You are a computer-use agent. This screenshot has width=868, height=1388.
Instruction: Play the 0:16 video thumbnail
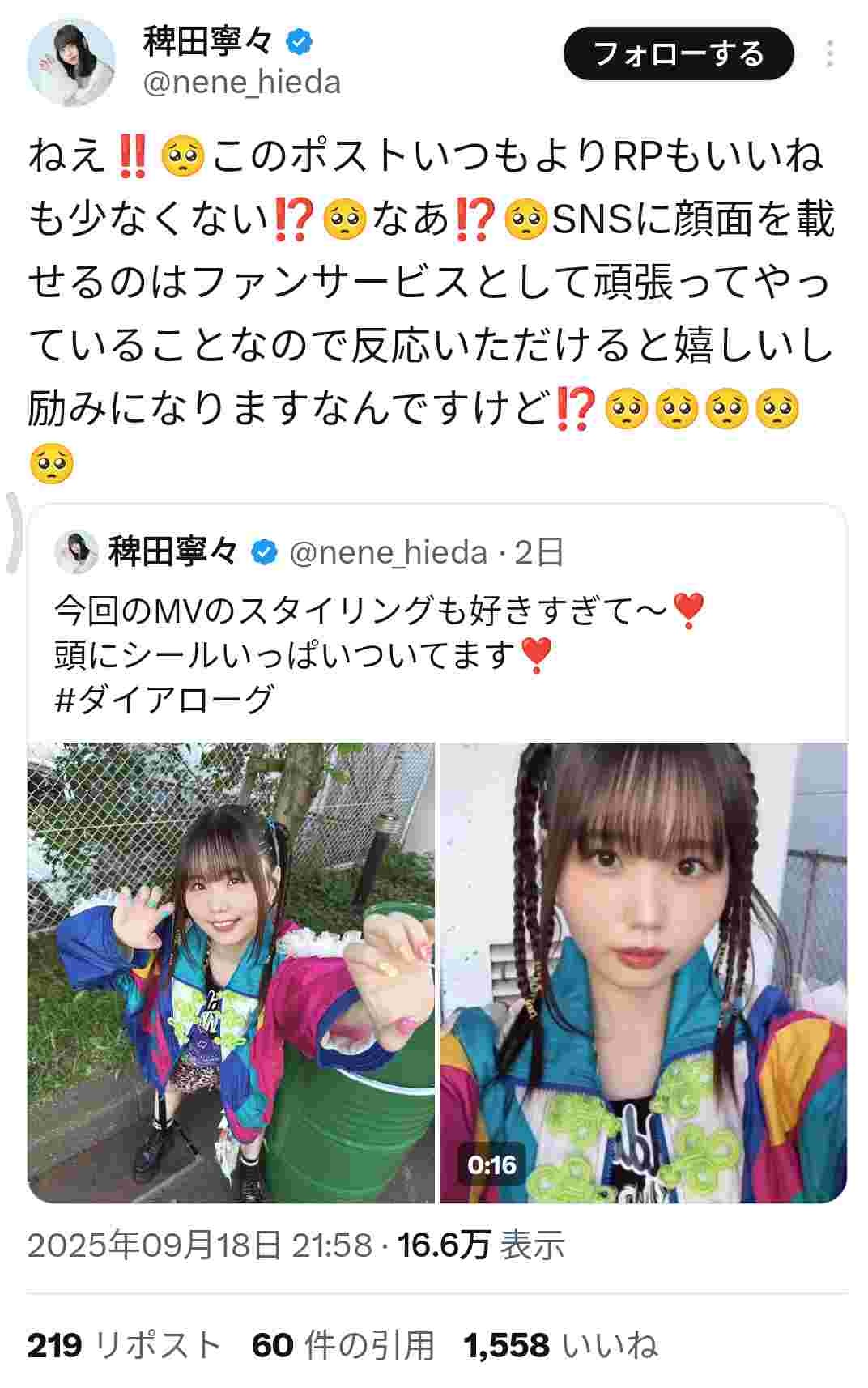click(643, 973)
